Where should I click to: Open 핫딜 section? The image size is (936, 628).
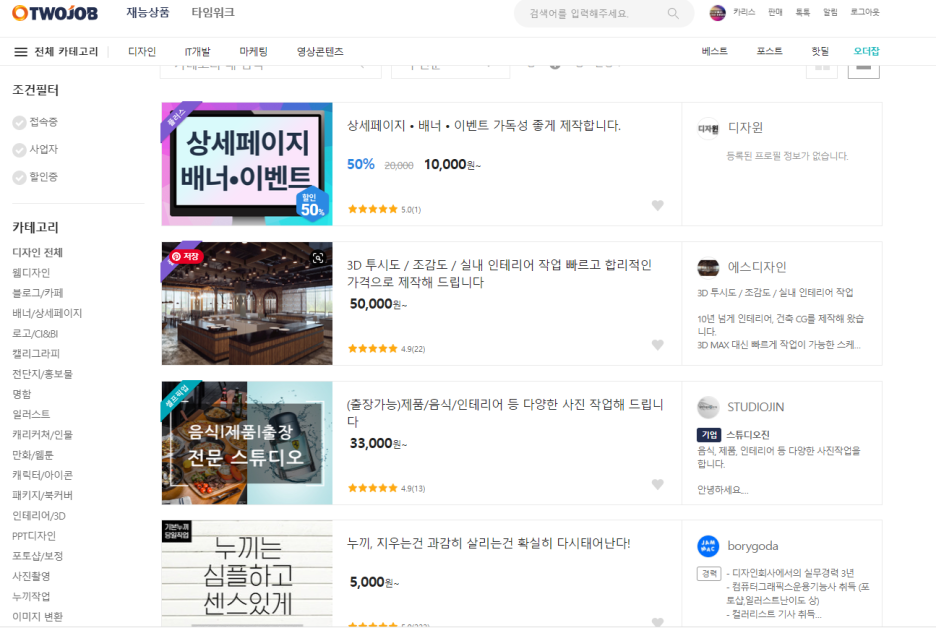(820, 51)
